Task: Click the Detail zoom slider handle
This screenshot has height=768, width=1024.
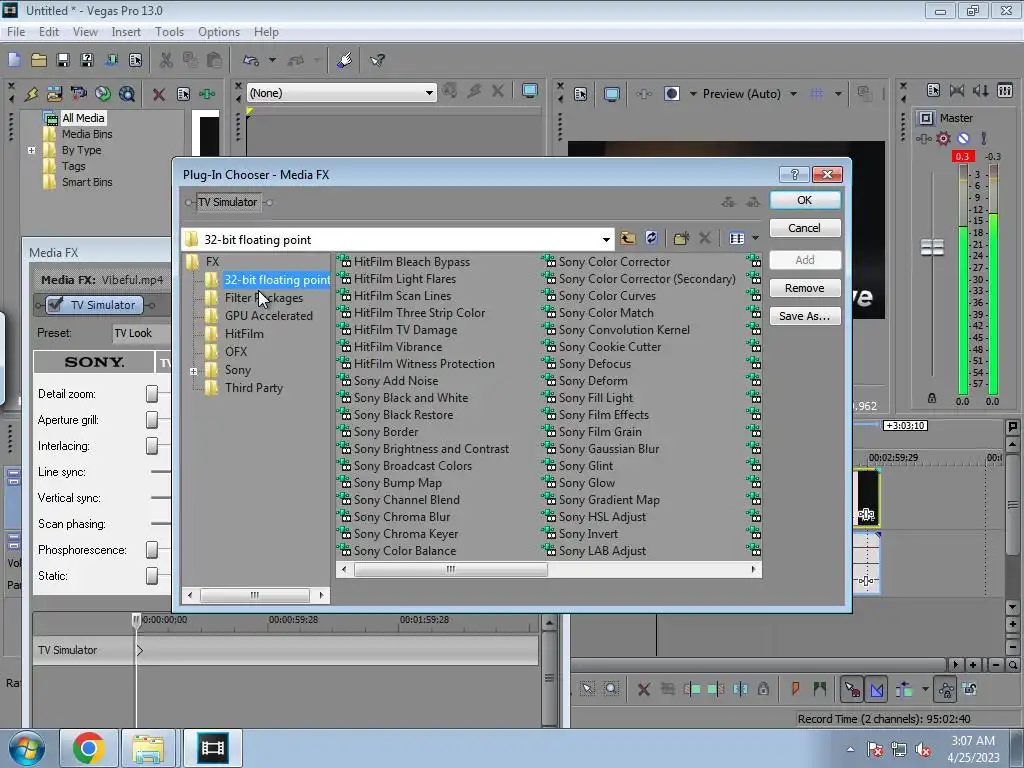Action: tap(152, 394)
